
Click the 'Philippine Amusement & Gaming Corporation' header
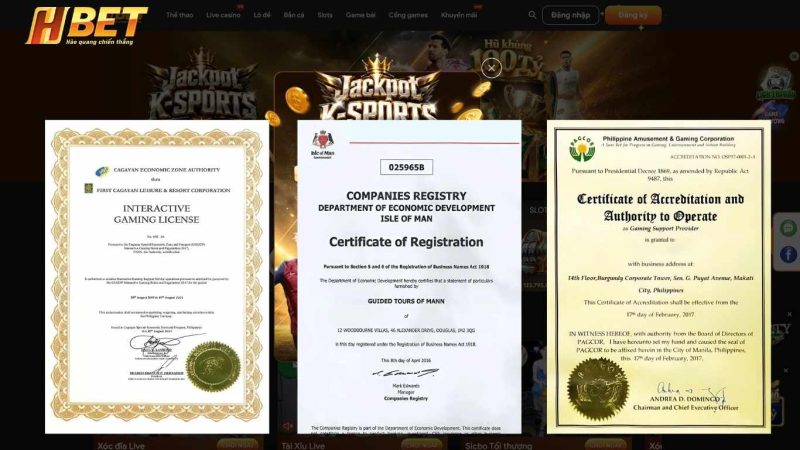[x=668, y=139]
